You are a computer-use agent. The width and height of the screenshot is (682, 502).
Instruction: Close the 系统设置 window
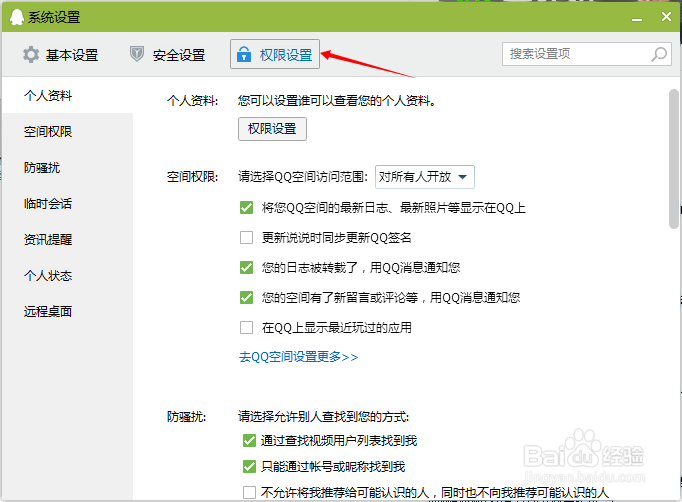point(666,17)
